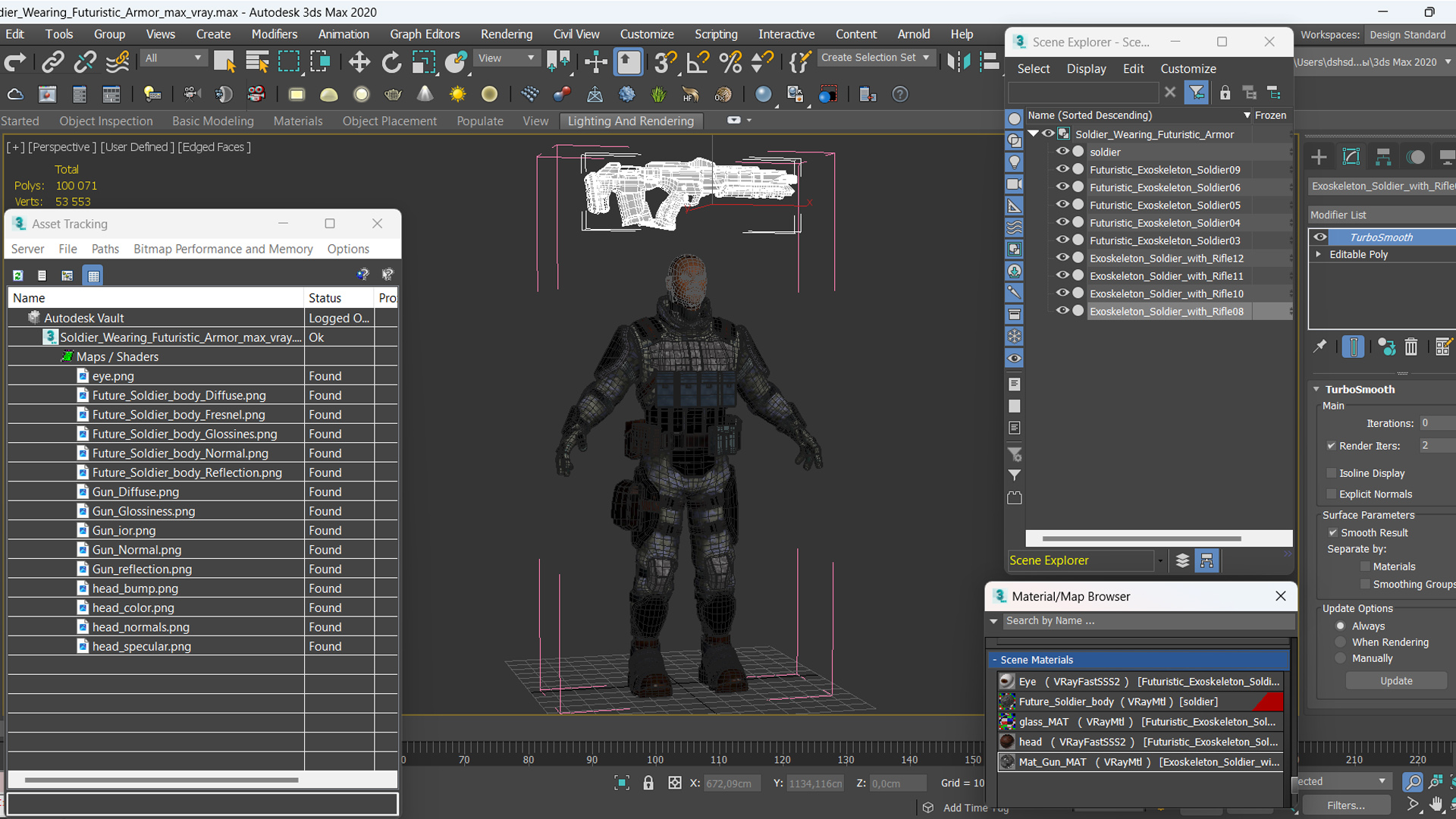This screenshot has width=1456, height=819.
Task: Display lights filter in Scene Explorer
Action: coord(1014,162)
